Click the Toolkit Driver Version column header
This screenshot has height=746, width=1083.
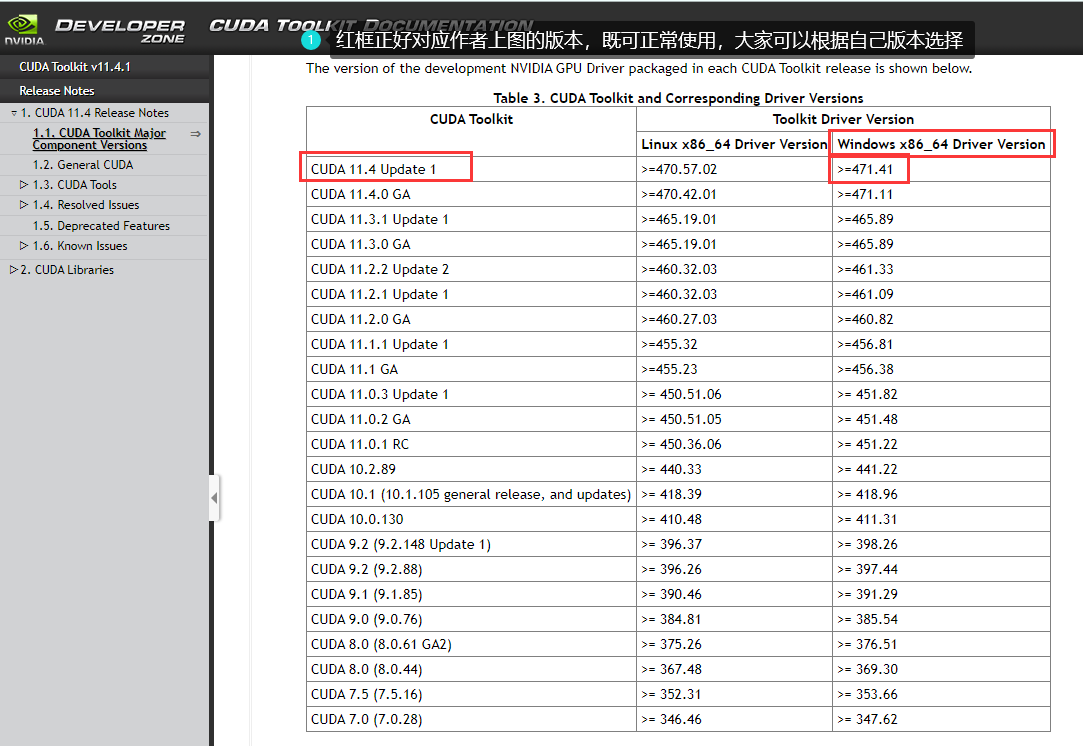[x=843, y=119]
